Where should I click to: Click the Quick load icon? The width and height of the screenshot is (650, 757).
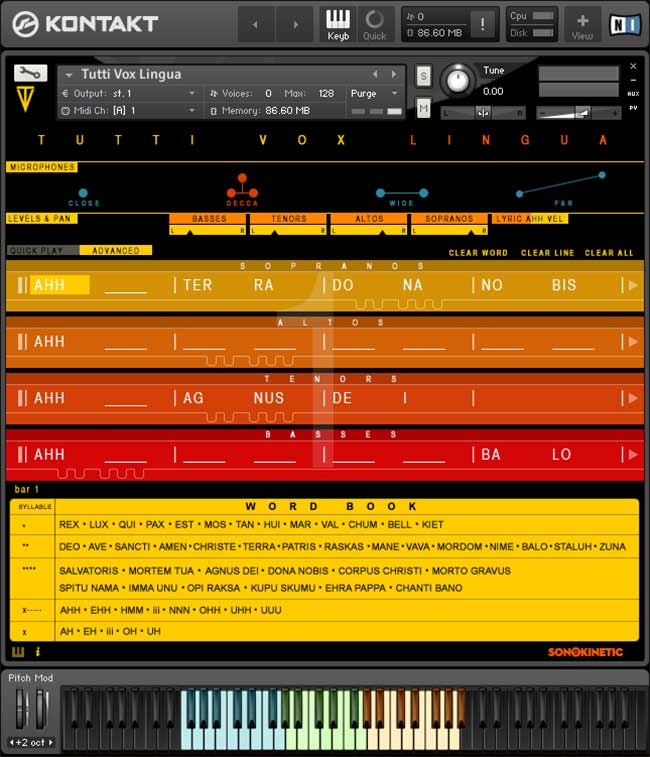coord(374,24)
